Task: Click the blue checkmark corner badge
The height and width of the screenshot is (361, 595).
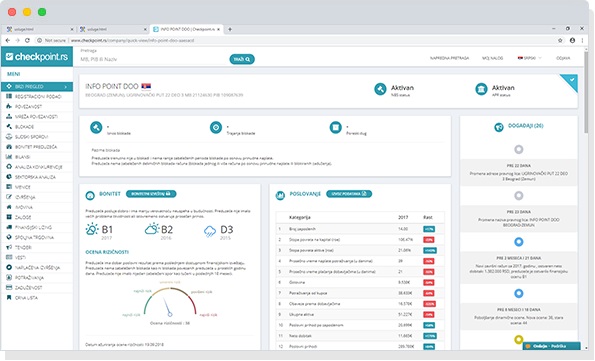Action: pyautogui.click(x=570, y=82)
